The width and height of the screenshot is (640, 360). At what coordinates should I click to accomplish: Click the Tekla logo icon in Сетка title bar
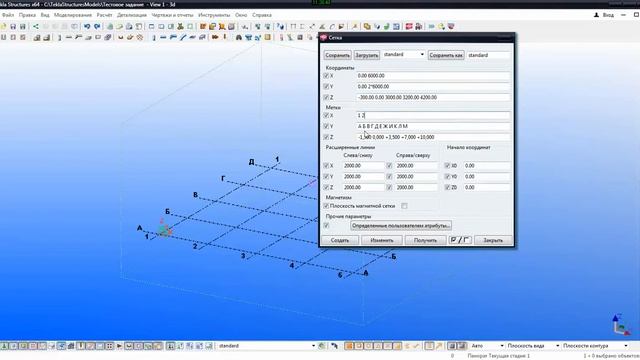(x=324, y=38)
